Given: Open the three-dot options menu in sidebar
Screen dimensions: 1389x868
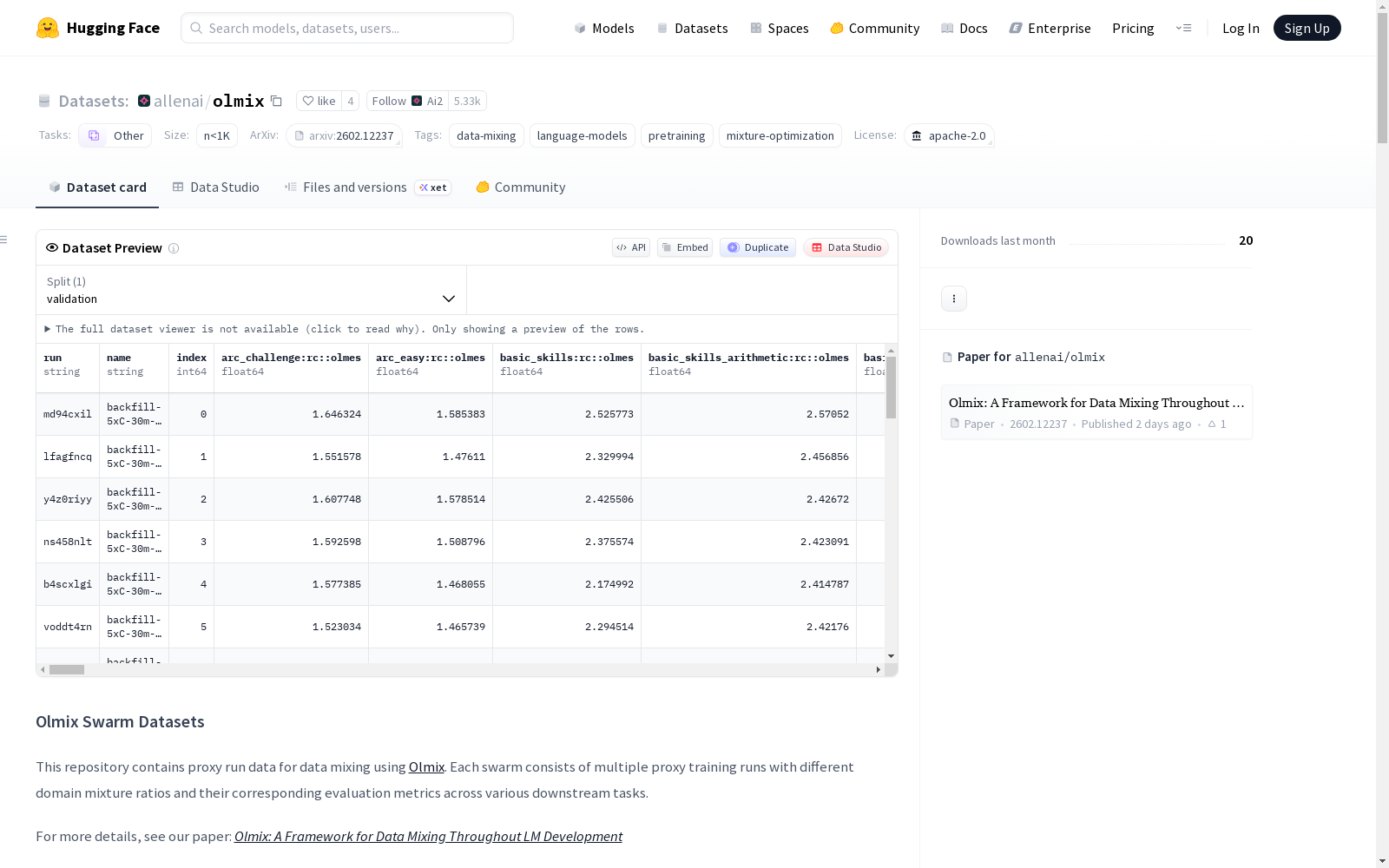Looking at the screenshot, I should click(954, 299).
